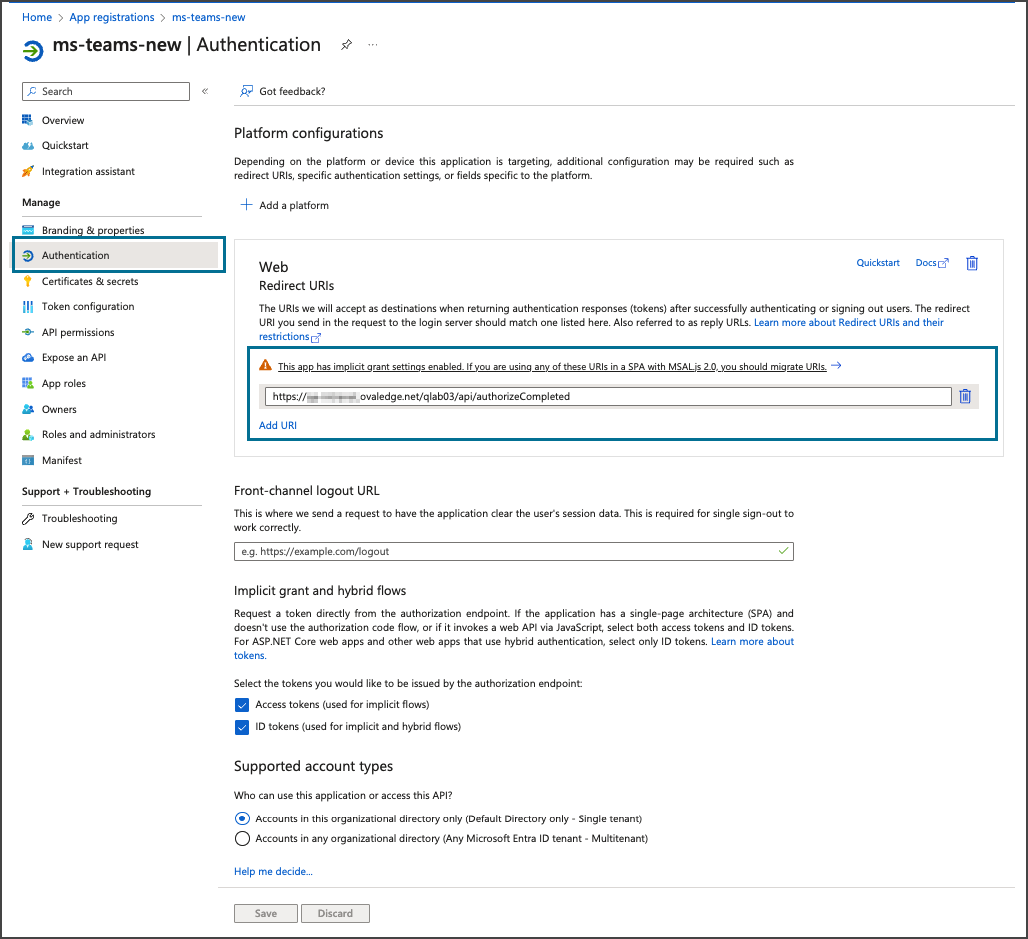Click the Integration assistant rocket icon

coord(28,171)
